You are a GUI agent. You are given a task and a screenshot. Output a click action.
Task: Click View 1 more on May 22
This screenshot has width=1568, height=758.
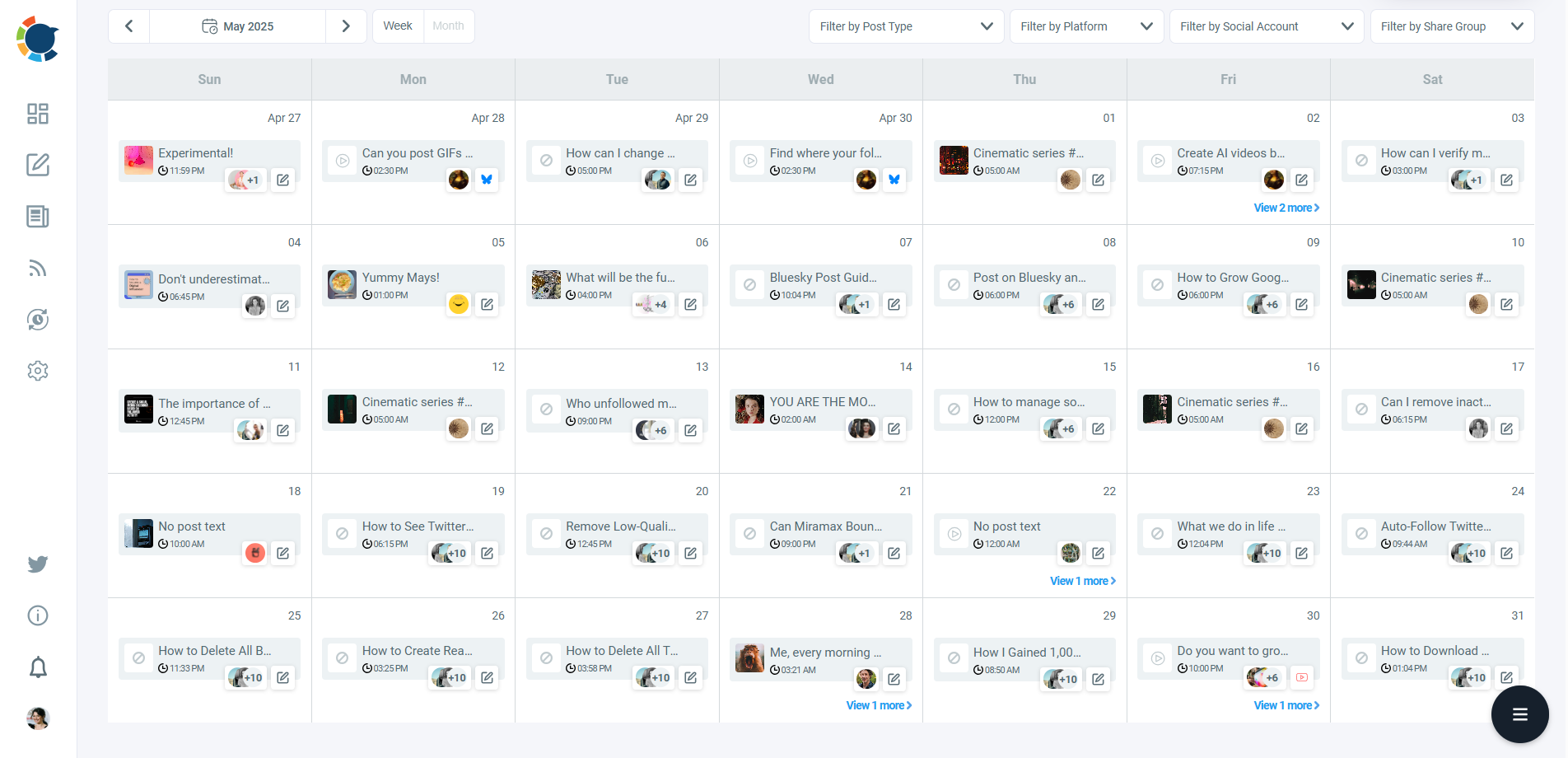[1082, 580]
